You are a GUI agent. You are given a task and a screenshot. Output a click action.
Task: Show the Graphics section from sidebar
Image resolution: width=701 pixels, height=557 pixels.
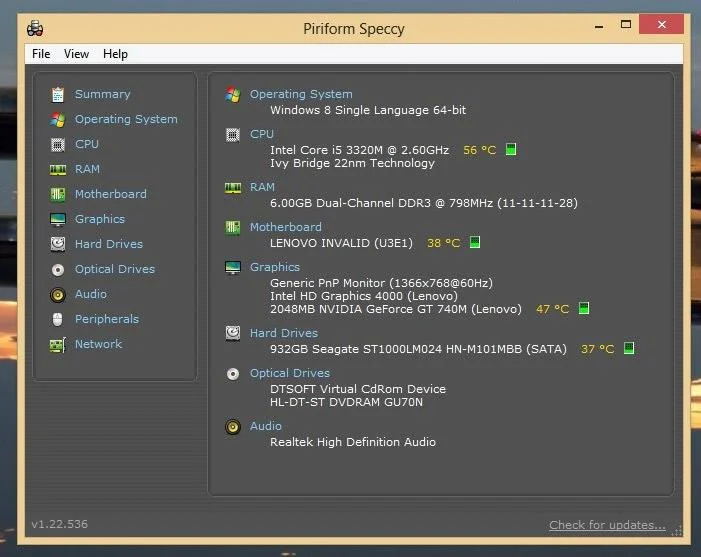point(100,219)
